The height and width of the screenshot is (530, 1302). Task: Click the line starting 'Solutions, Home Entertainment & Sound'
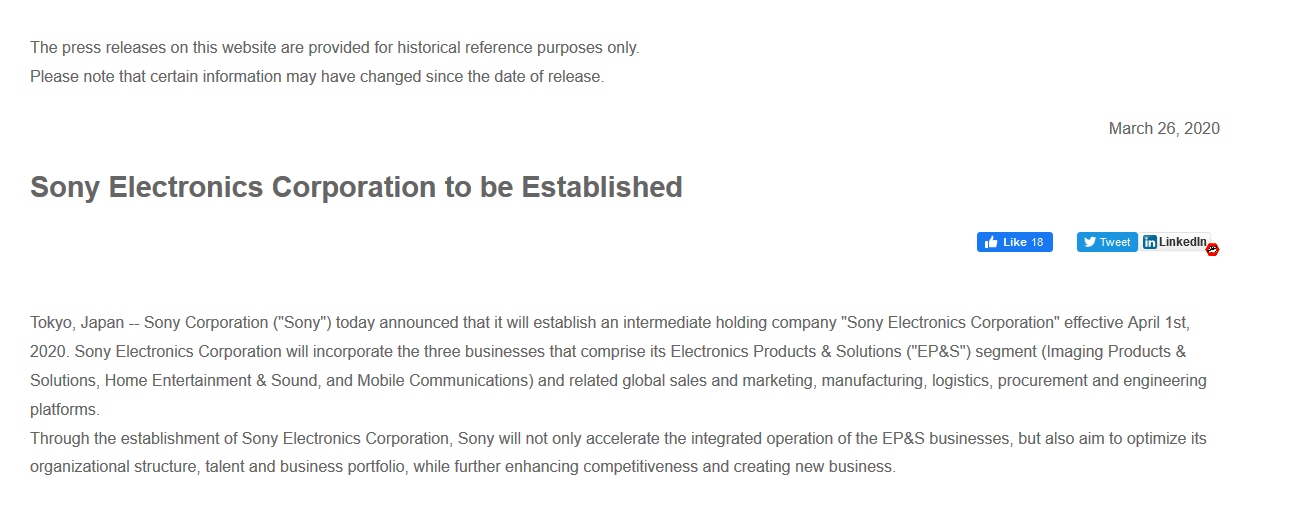coord(618,381)
